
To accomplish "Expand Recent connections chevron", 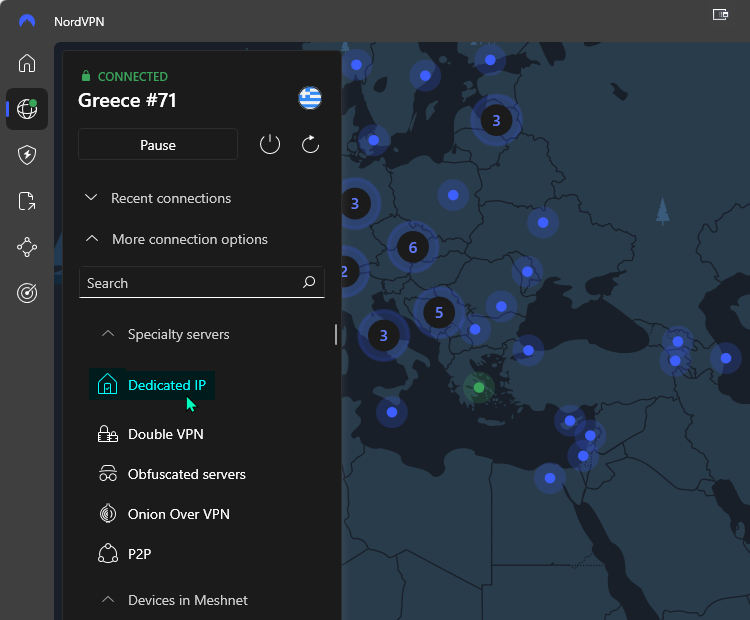I will tap(91, 197).
